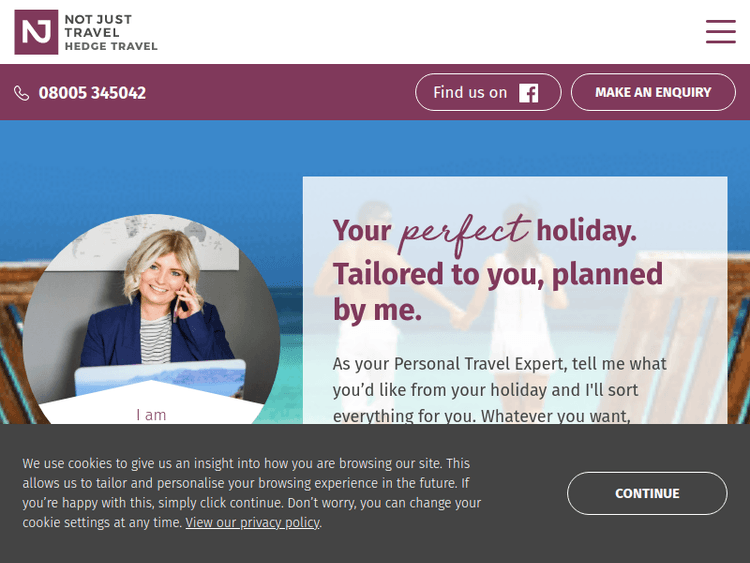Accept cookies with the Continue button

click(646, 493)
